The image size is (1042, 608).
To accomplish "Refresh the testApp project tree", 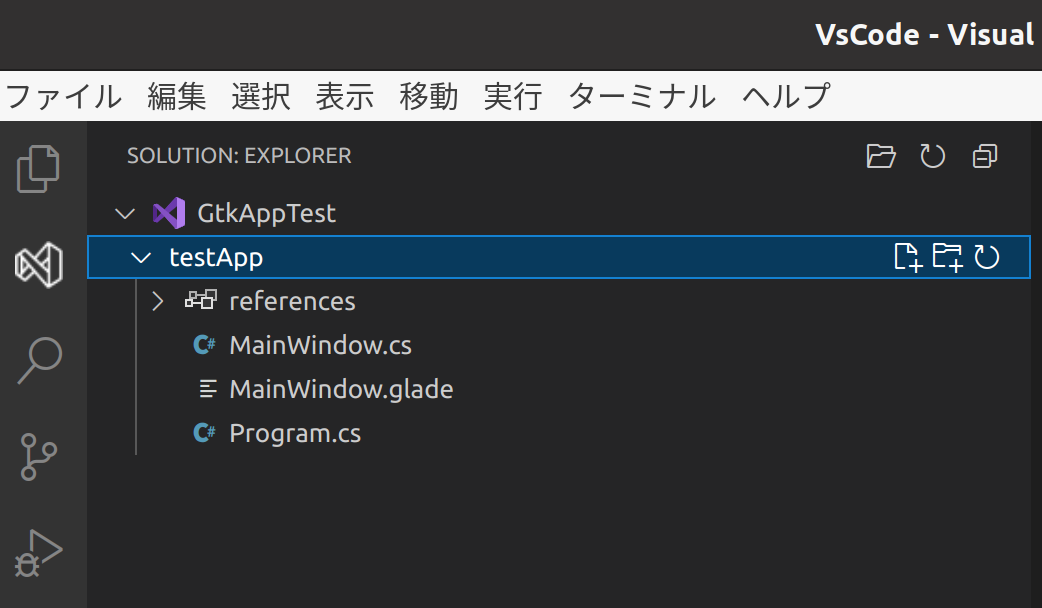I will click(987, 257).
